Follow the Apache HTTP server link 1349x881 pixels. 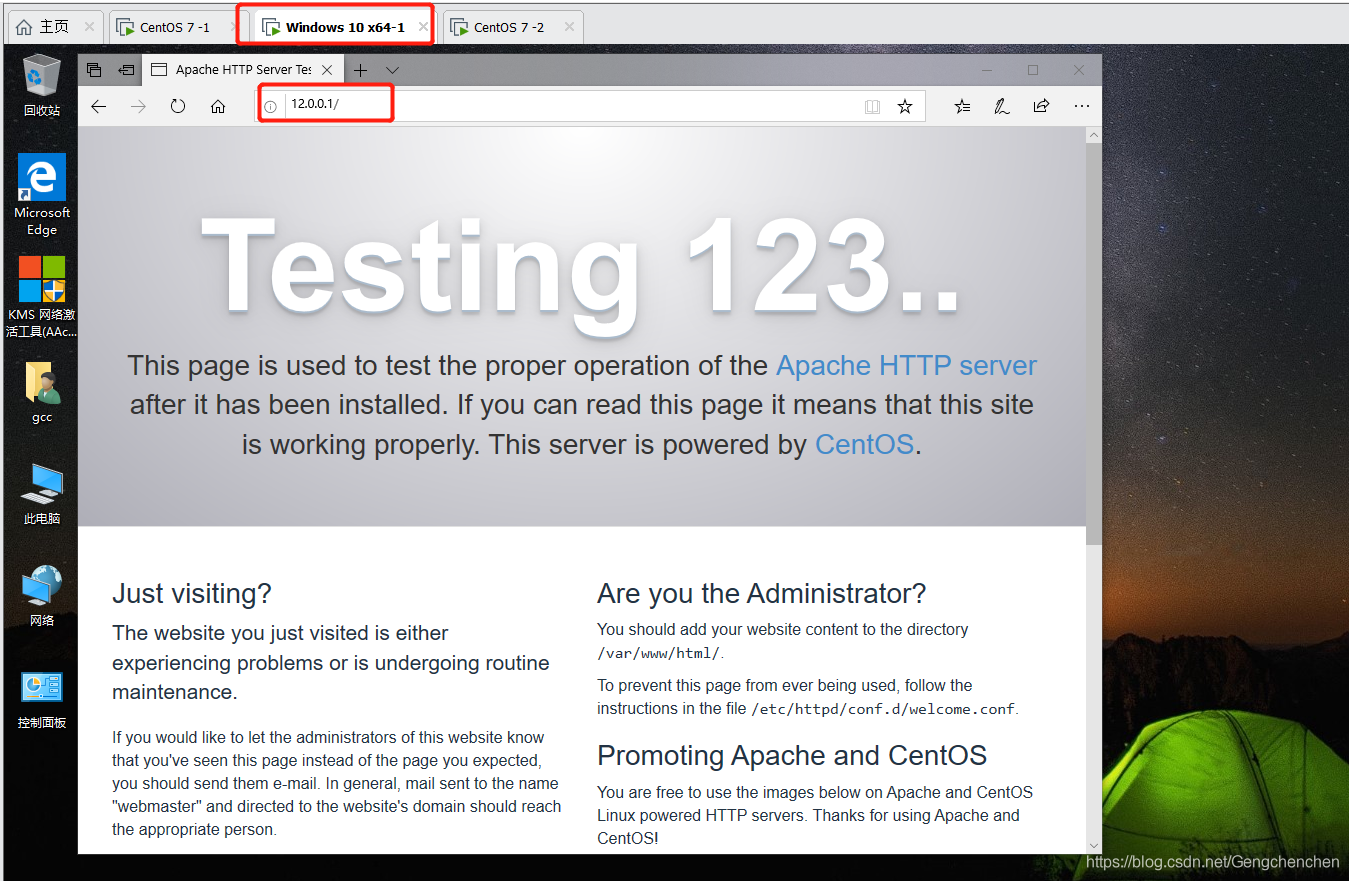(x=906, y=366)
